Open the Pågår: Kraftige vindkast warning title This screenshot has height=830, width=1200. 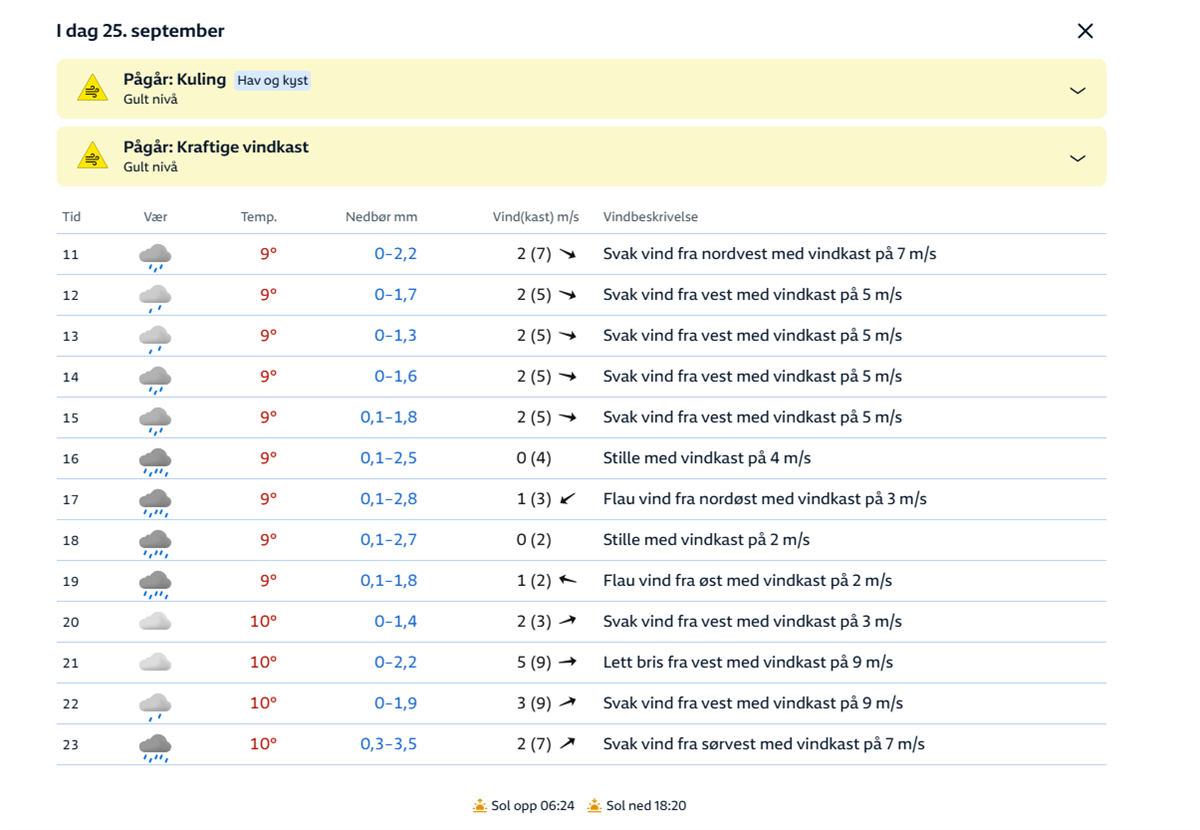pos(216,147)
